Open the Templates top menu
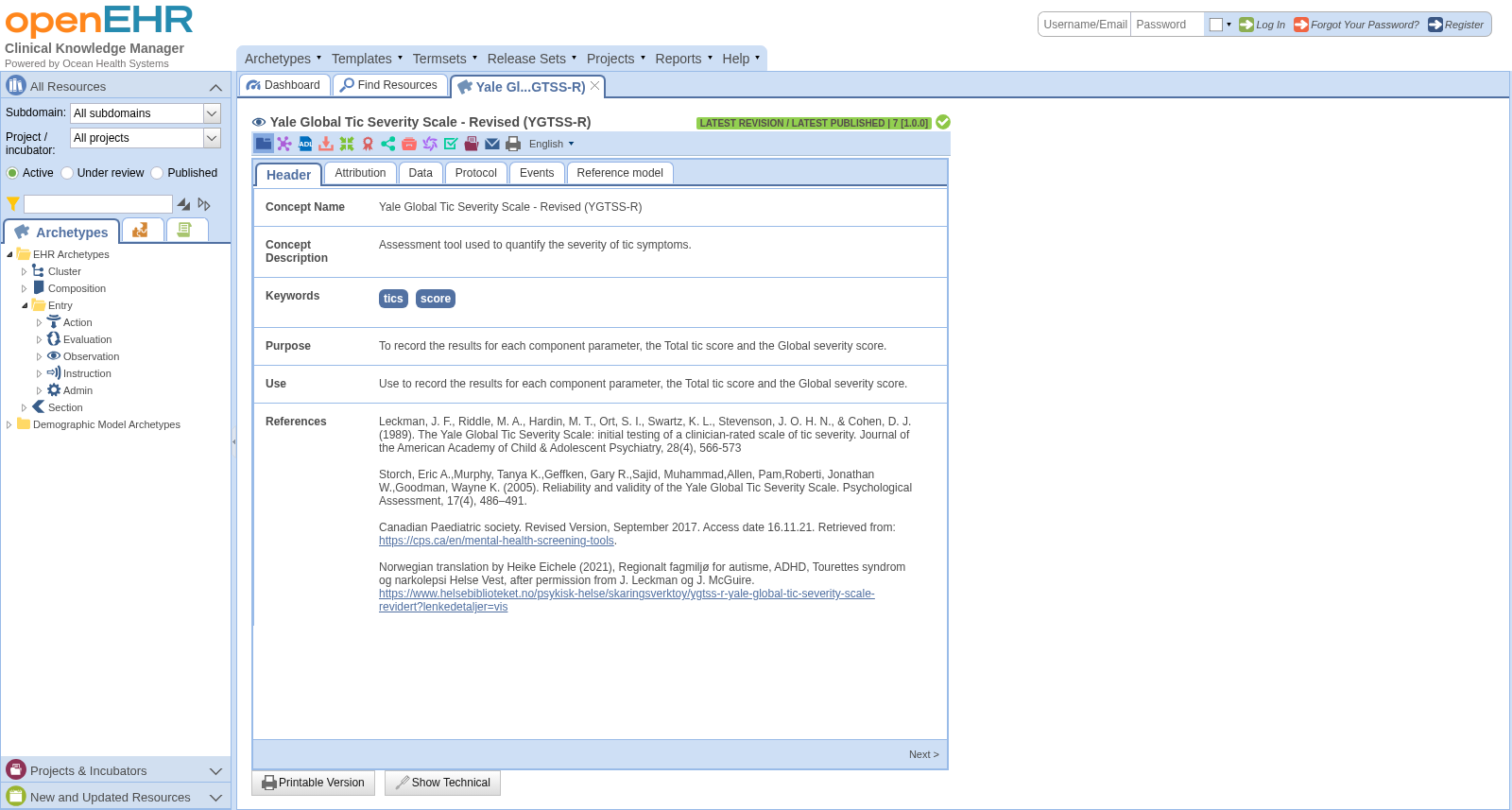The width and height of the screenshot is (1512, 810). [367, 59]
